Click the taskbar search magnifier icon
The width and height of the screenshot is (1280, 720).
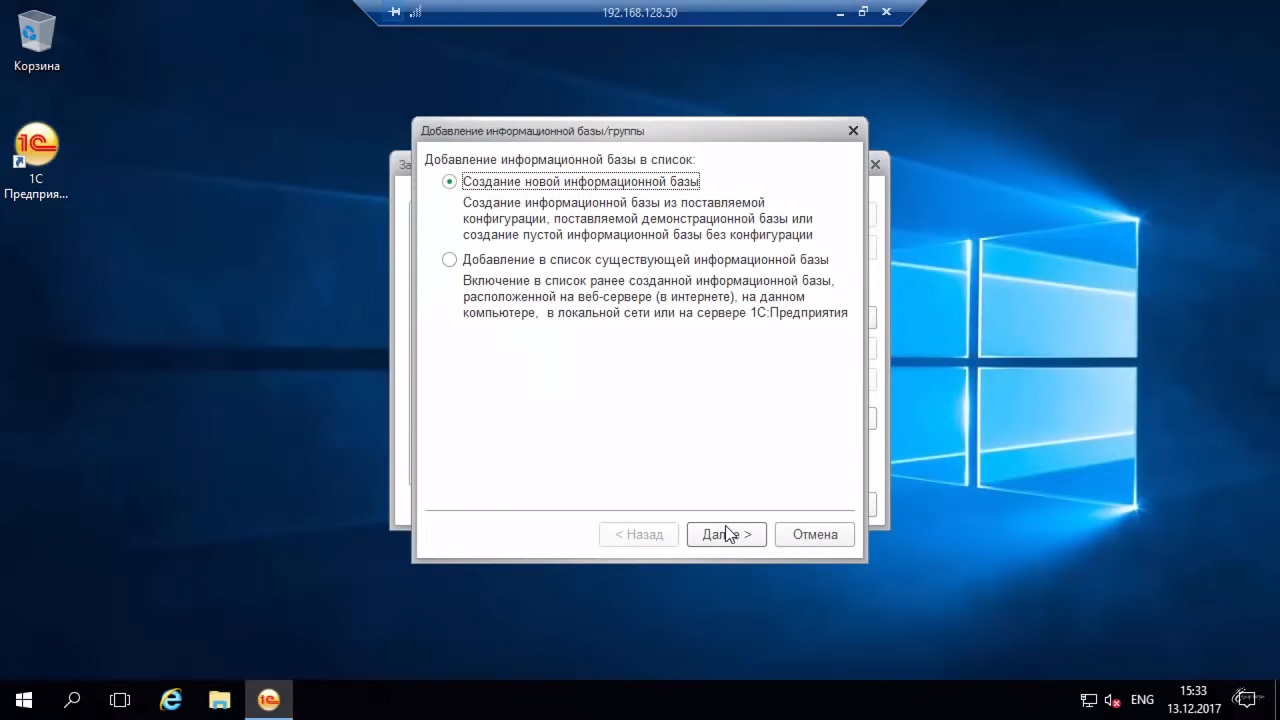point(72,700)
